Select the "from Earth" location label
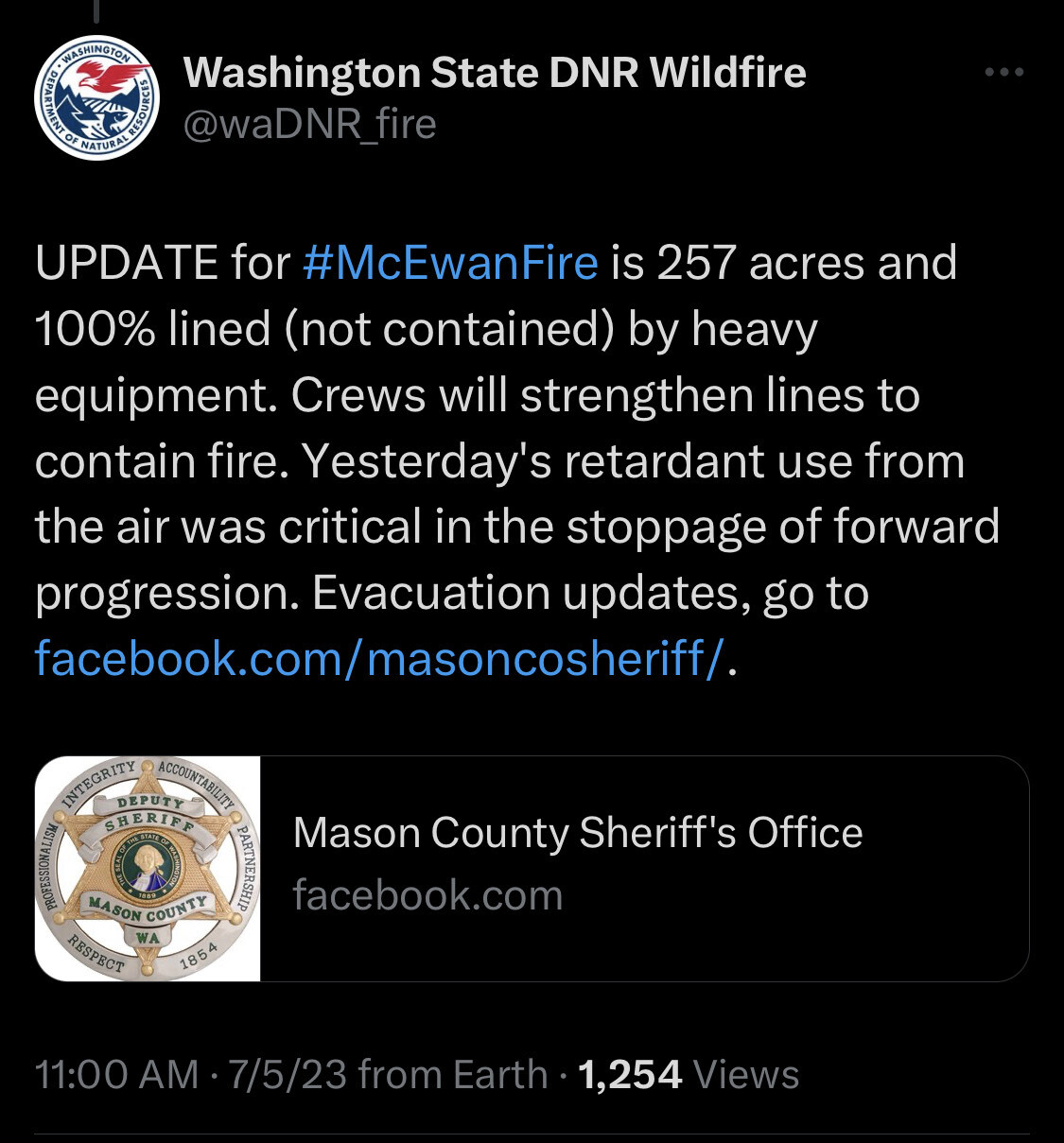 click(x=454, y=1075)
